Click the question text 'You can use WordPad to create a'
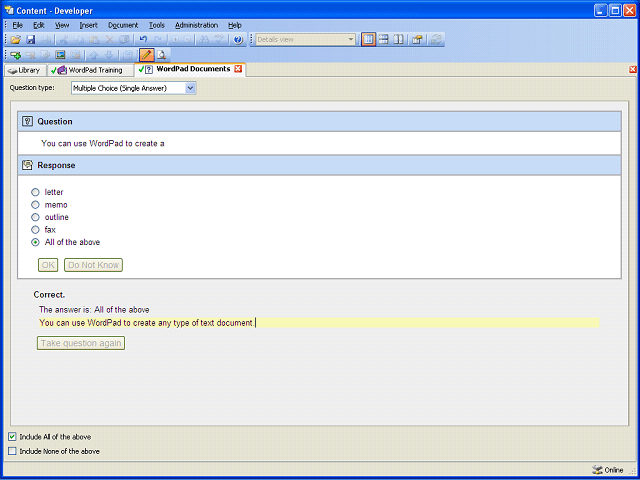This screenshot has height=480, width=640. (x=102, y=143)
